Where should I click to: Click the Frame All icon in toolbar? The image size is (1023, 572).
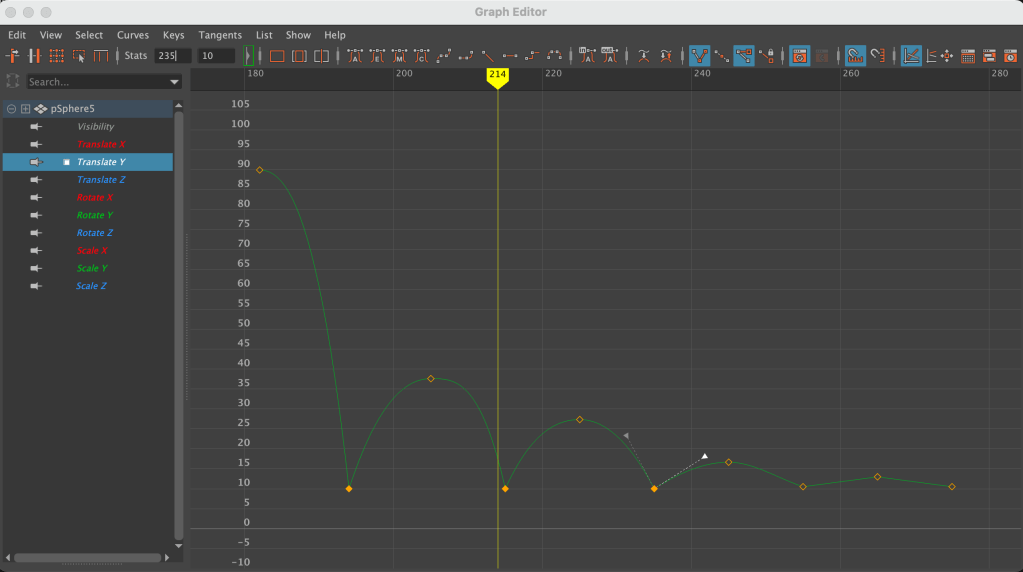coord(277,56)
